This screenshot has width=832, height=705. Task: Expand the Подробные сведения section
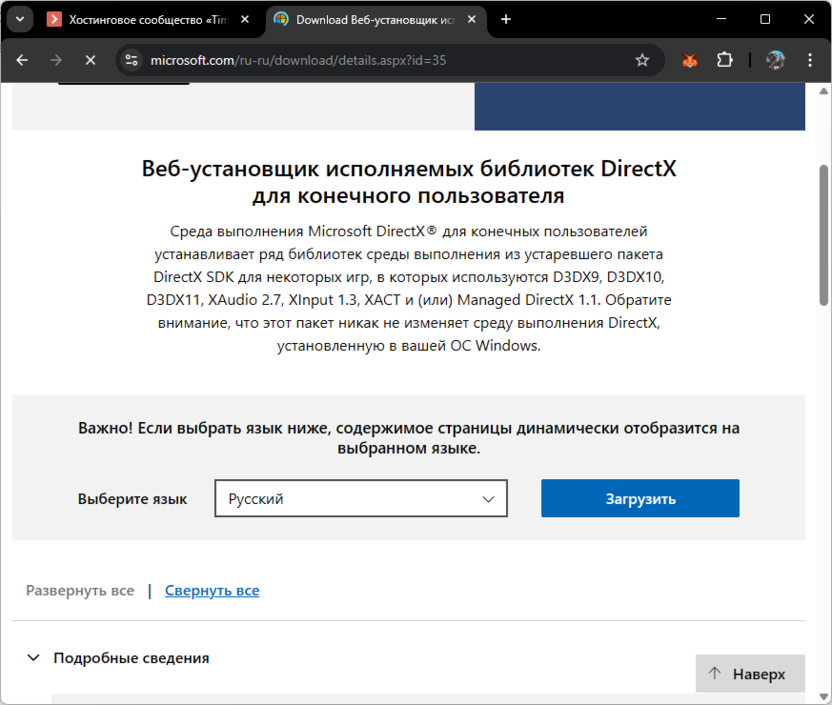pyautogui.click(x=118, y=658)
